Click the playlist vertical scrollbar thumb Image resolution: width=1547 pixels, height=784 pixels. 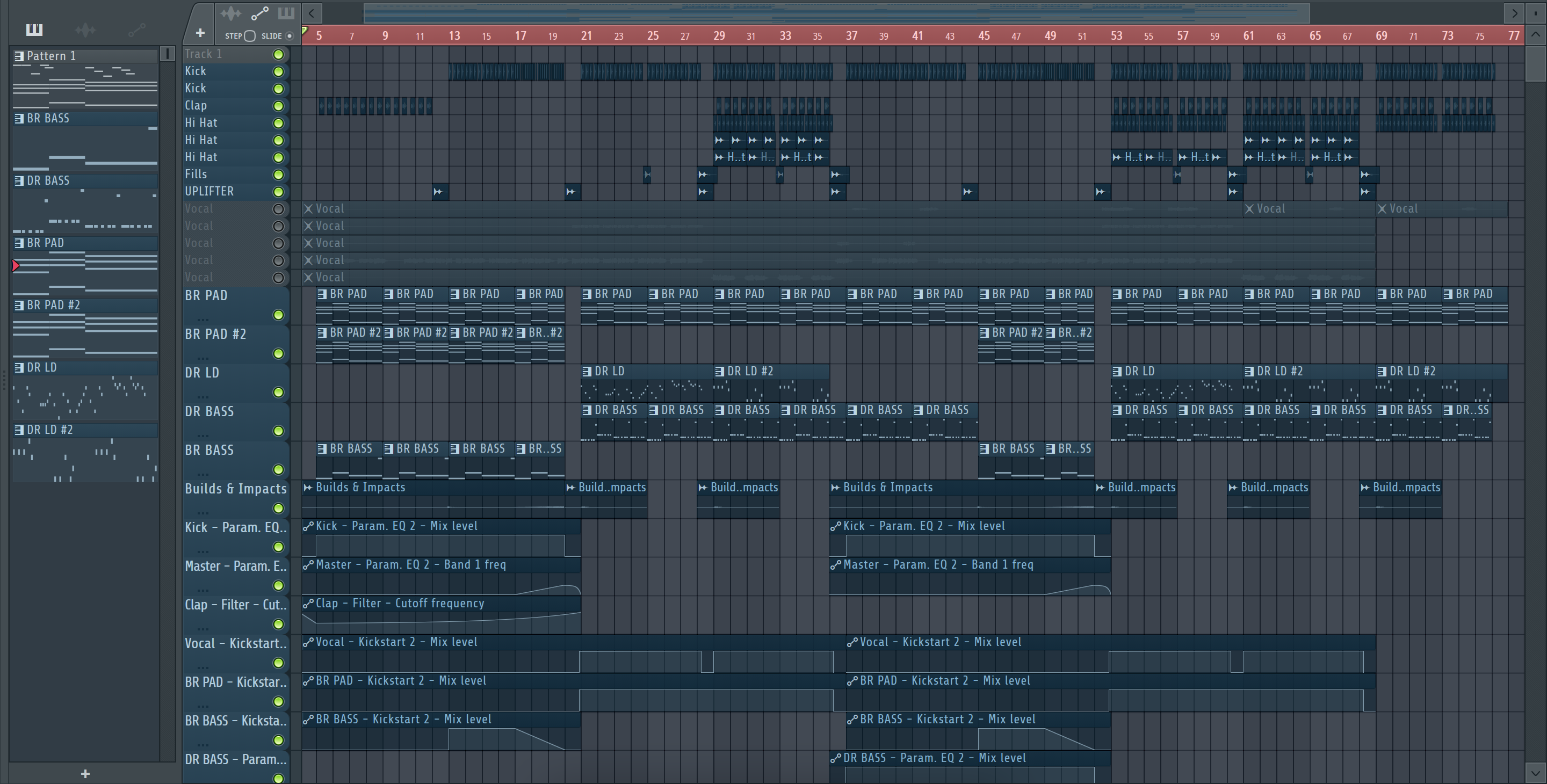coord(1536,63)
